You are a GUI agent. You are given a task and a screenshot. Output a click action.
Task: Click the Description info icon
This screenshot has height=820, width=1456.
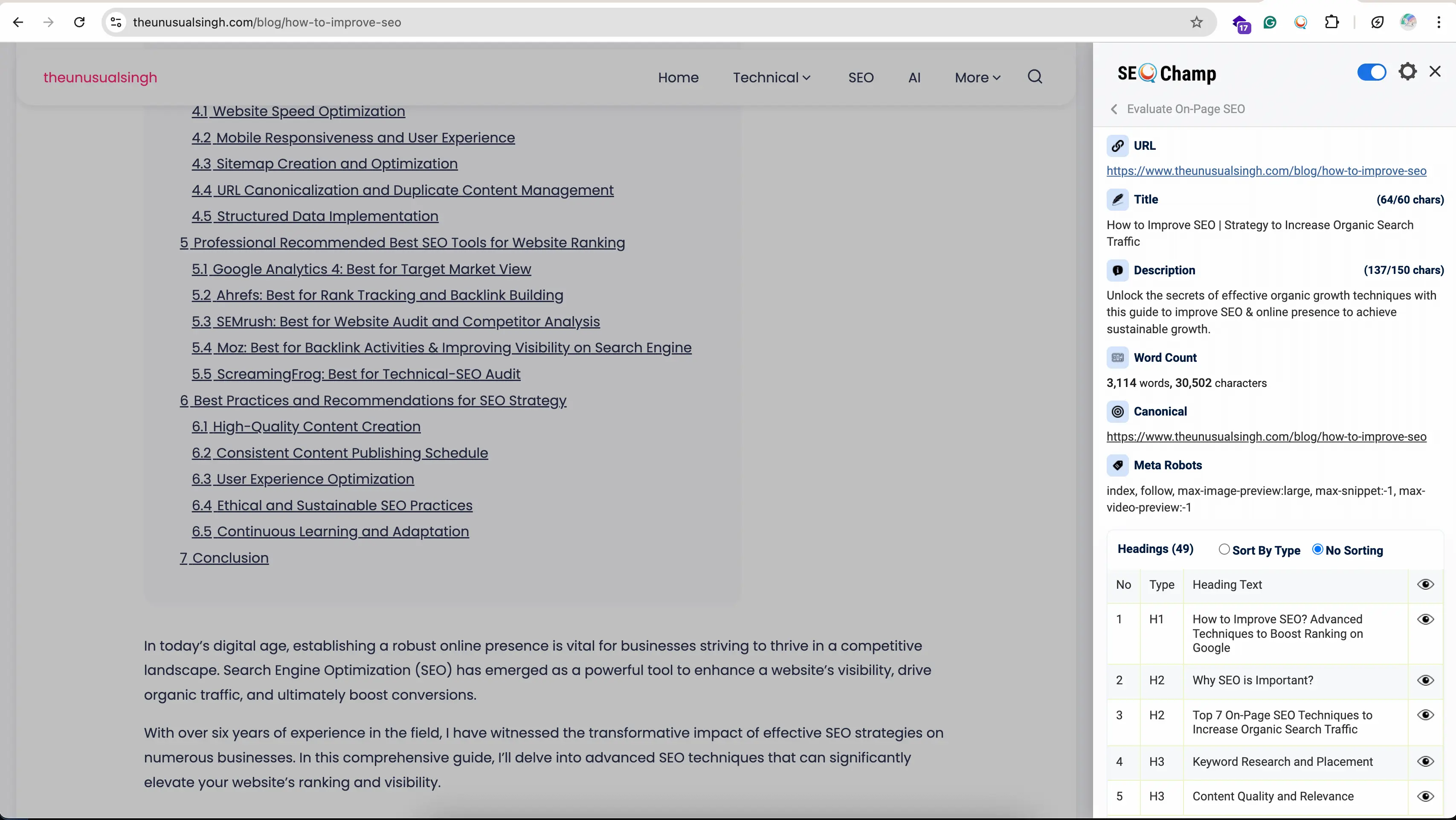click(1117, 270)
